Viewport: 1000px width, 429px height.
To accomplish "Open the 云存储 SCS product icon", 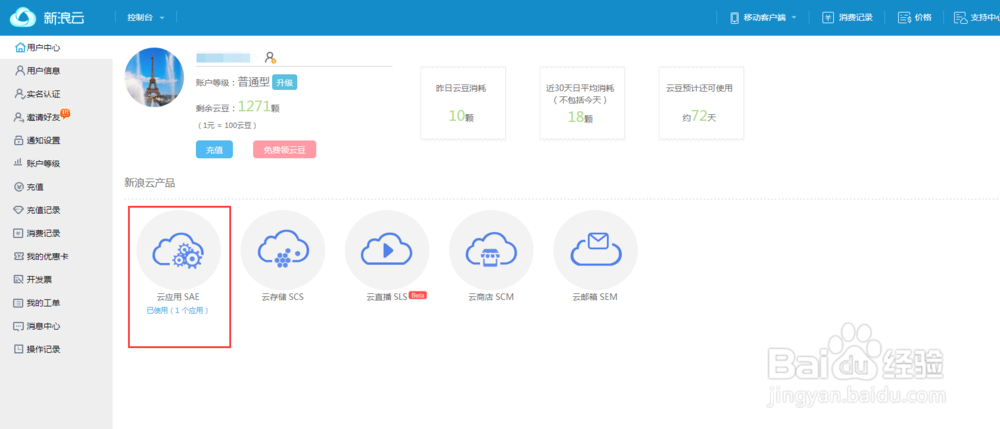I will click(x=283, y=252).
